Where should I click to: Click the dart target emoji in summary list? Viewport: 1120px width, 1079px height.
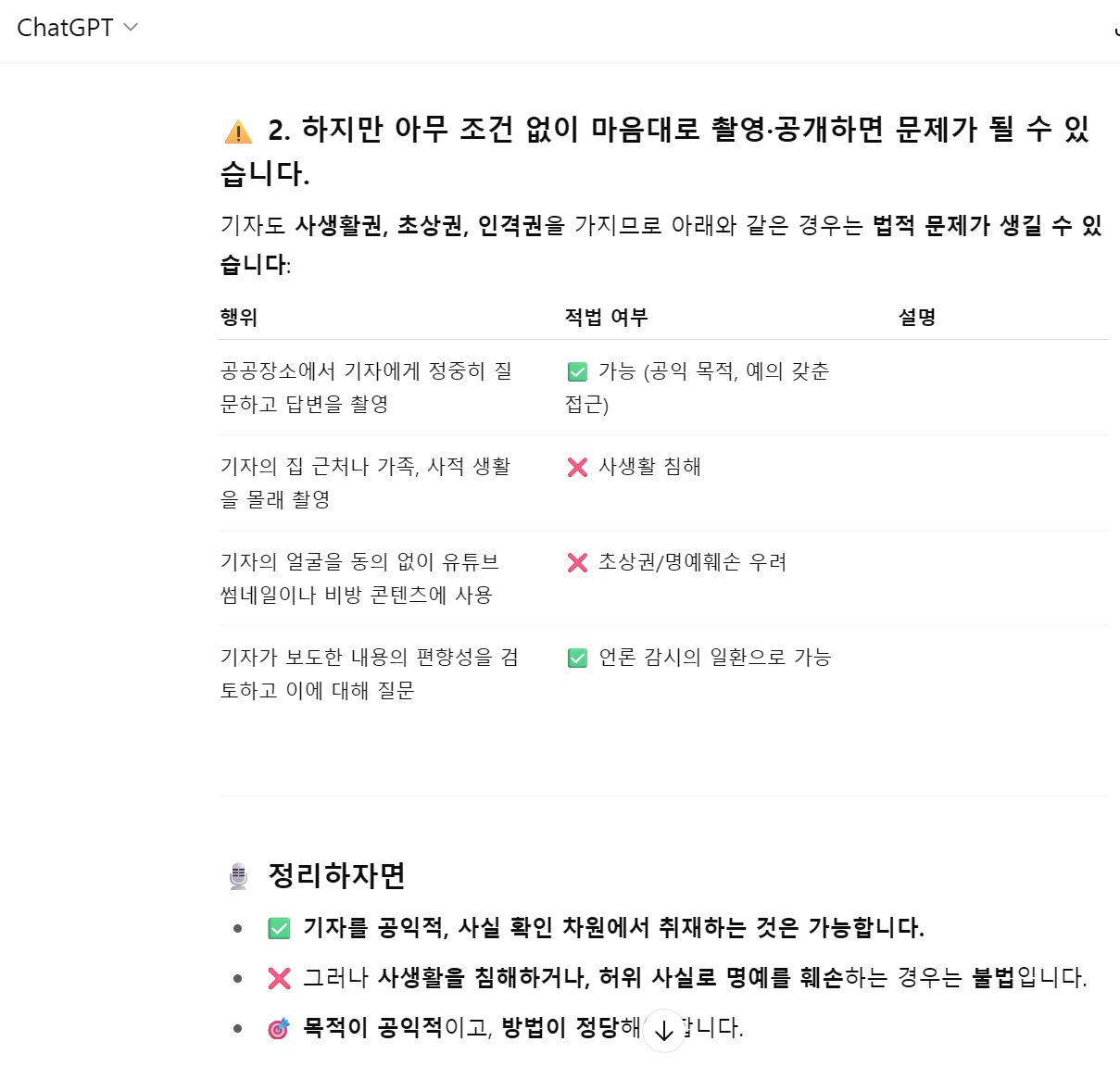pyautogui.click(x=279, y=1029)
